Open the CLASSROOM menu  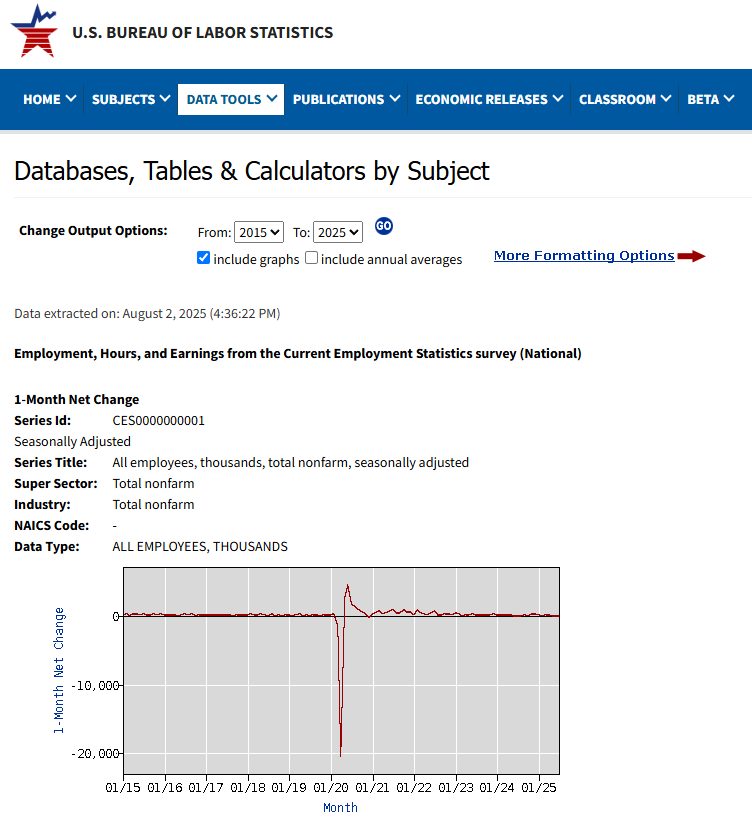point(624,99)
